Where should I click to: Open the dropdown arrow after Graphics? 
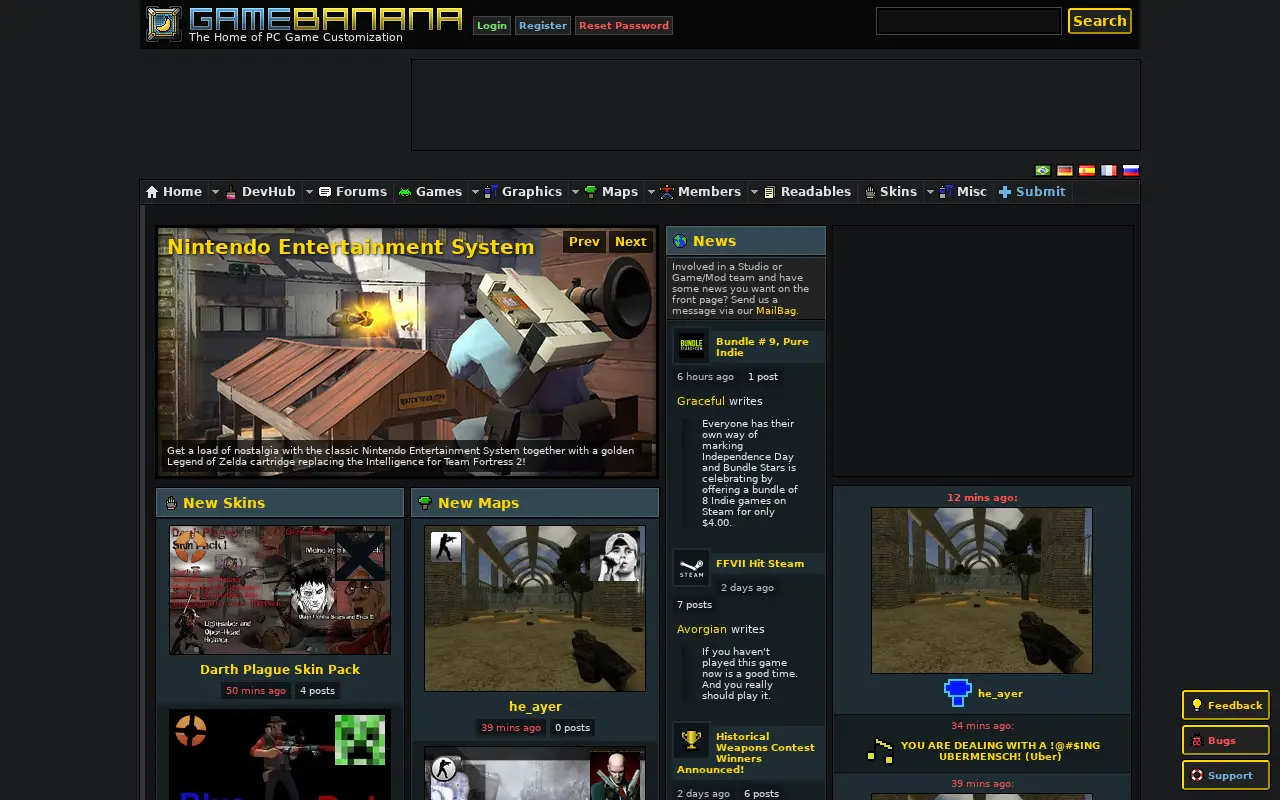click(x=575, y=192)
